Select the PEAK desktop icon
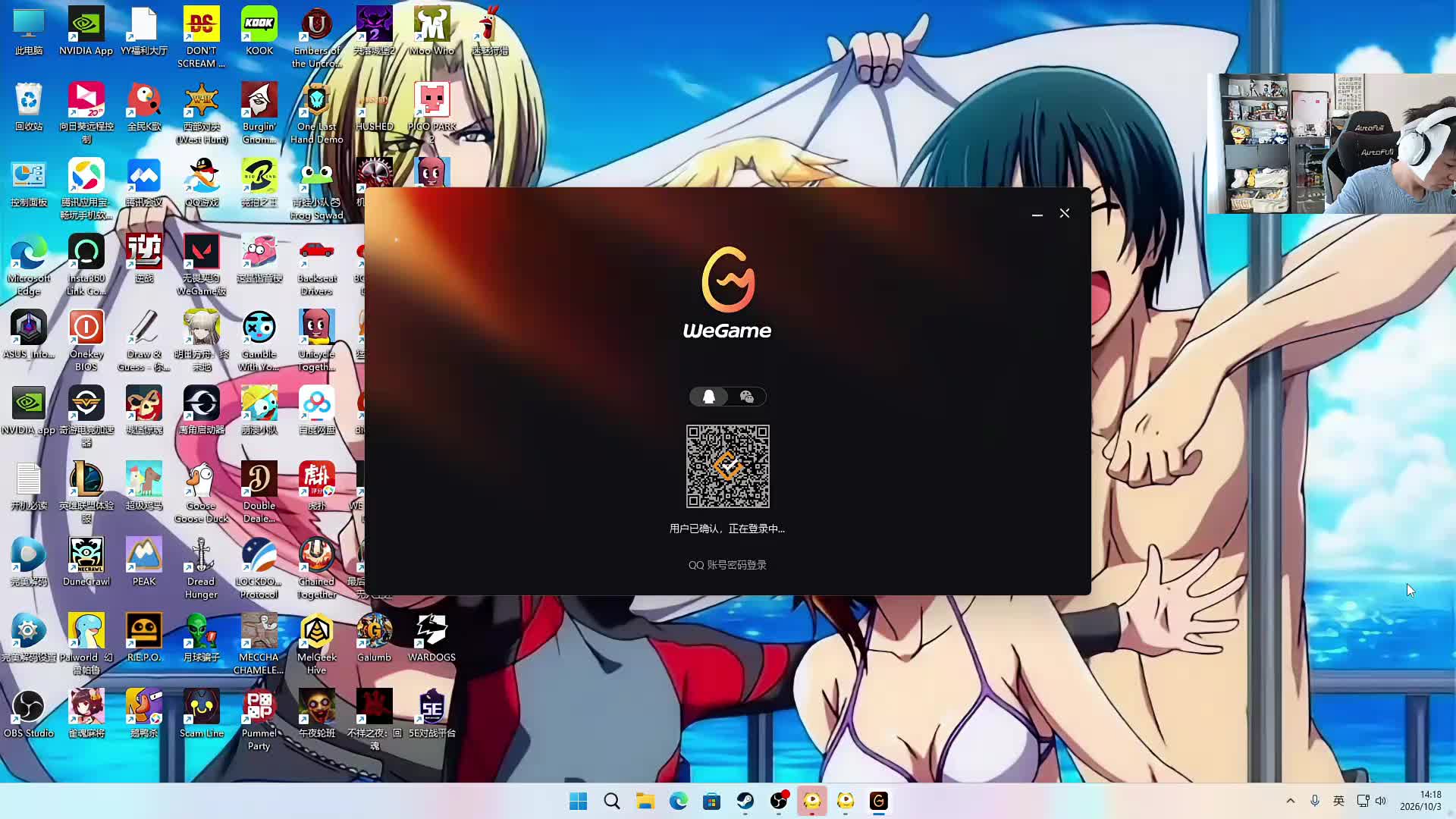Image resolution: width=1456 pixels, height=819 pixels. [144, 563]
